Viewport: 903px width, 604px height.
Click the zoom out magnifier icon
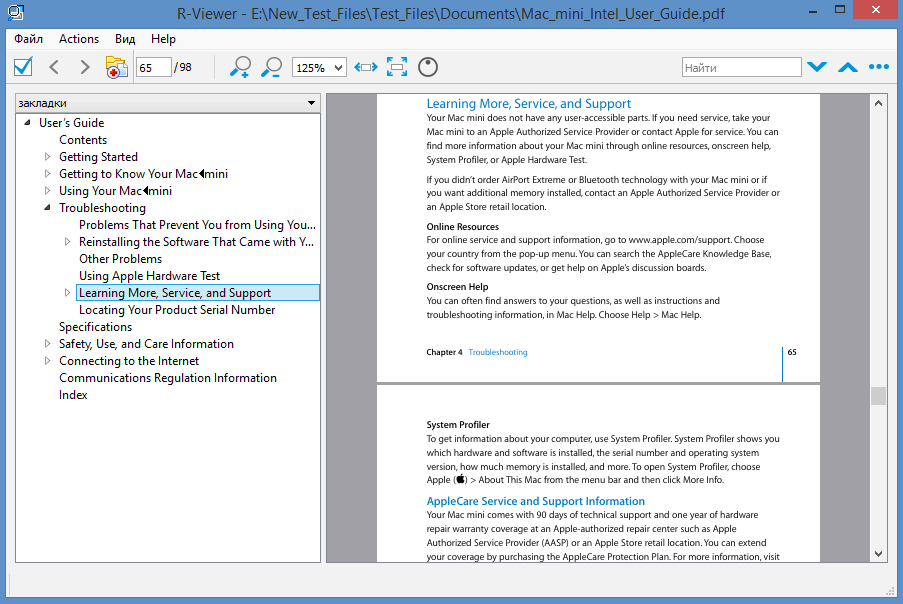coord(271,67)
